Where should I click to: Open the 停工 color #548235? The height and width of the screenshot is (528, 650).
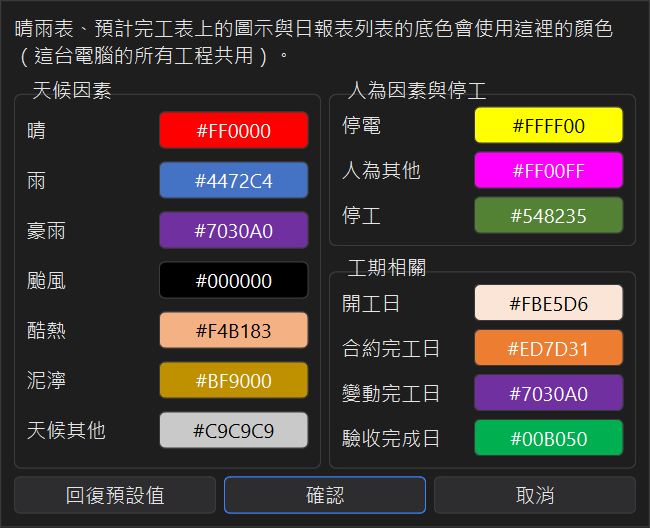click(x=548, y=216)
